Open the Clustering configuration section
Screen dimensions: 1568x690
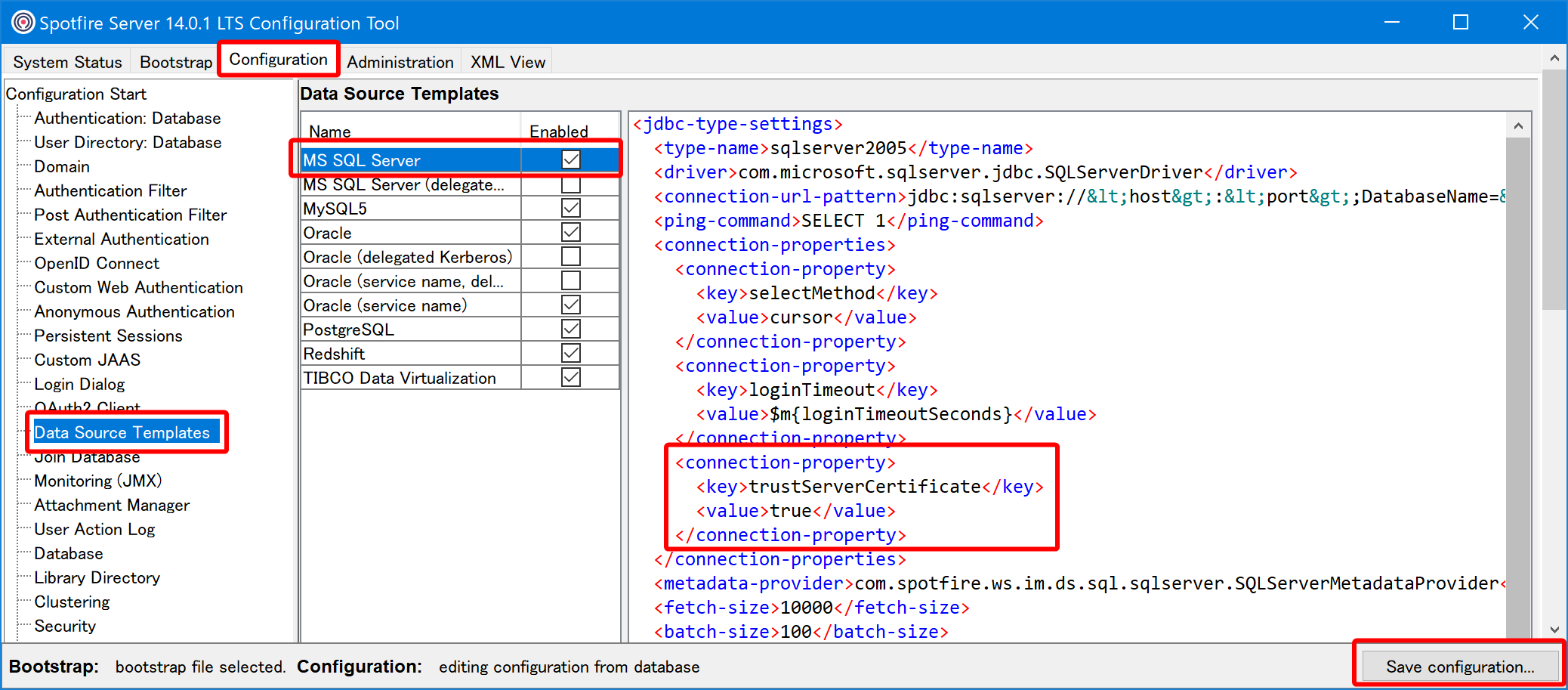pos(71,602)
